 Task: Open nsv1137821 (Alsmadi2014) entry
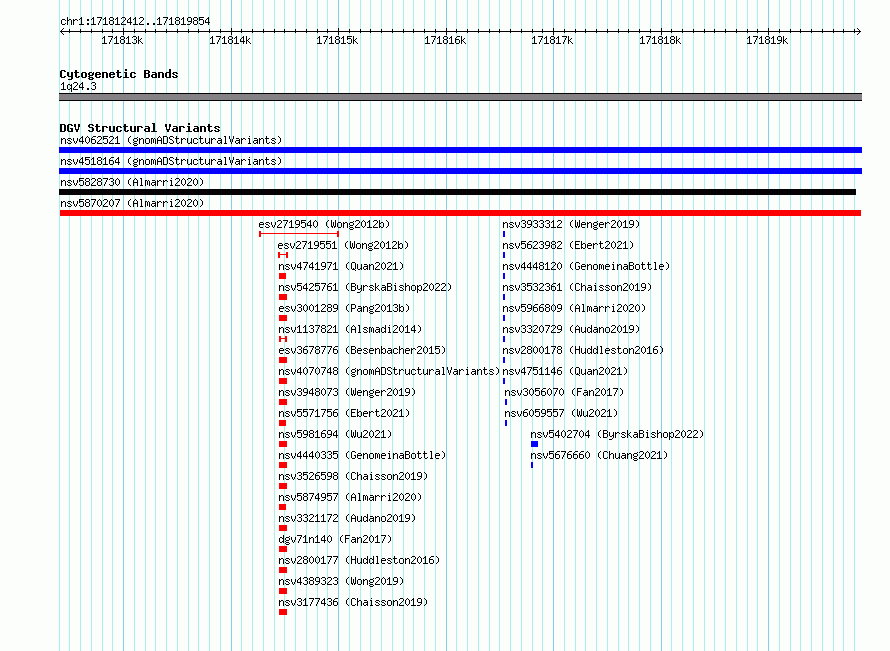point(350,329)
